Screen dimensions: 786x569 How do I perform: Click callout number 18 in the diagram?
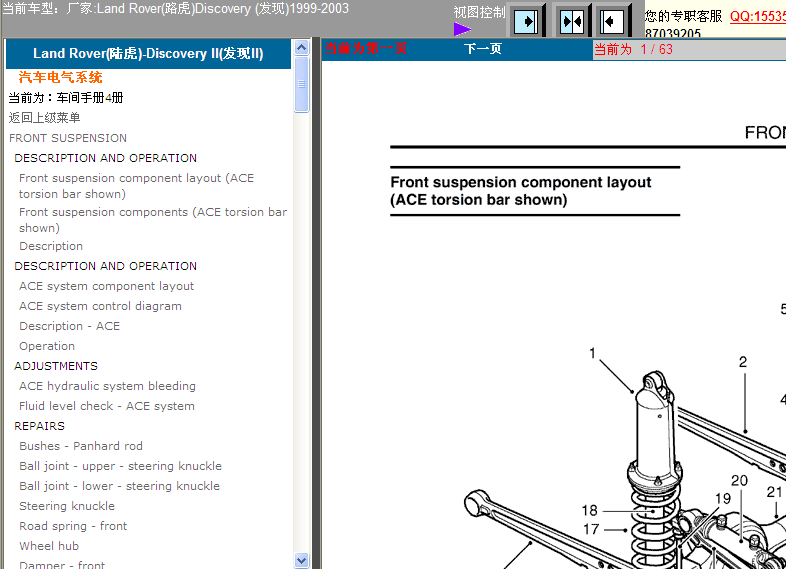(590, 510)
